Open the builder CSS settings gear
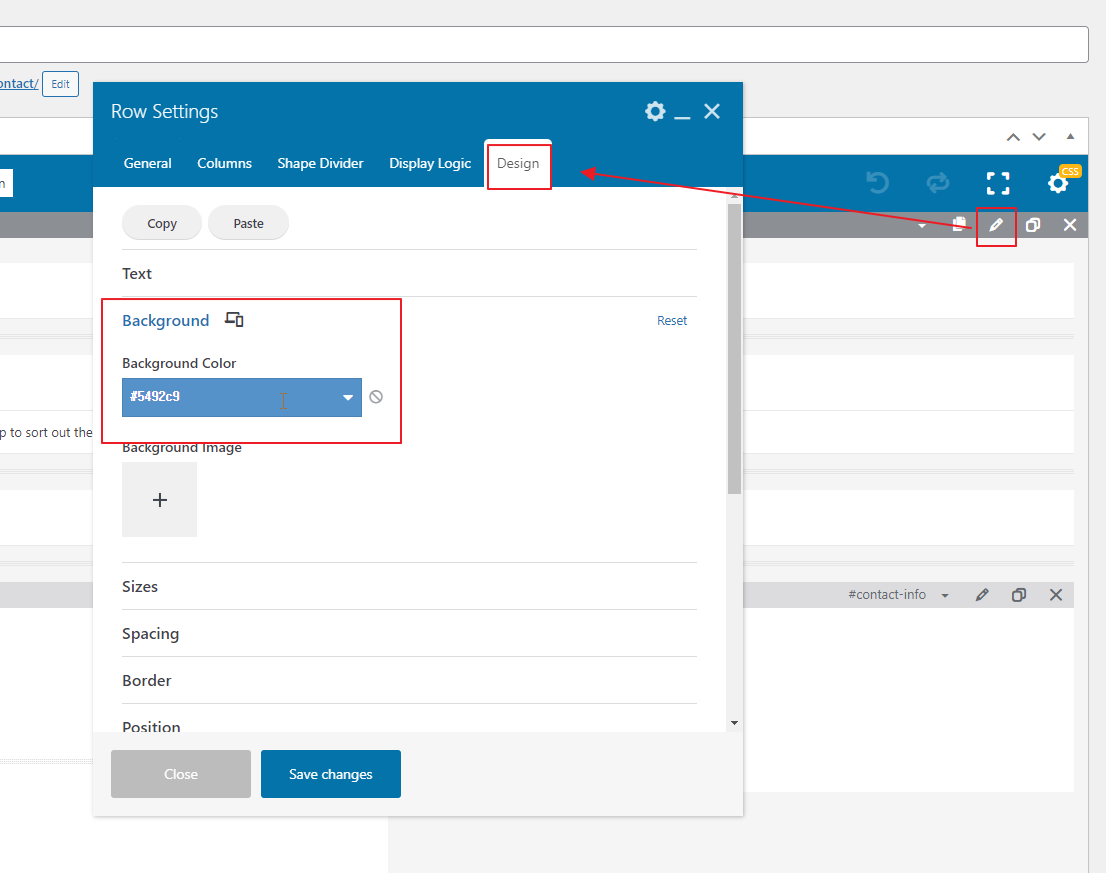The image size is (1106, 873). pos(1058,183)
